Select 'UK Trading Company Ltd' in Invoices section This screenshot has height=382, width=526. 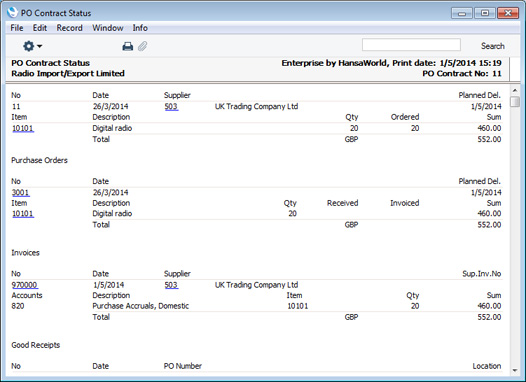click(256, 285)
